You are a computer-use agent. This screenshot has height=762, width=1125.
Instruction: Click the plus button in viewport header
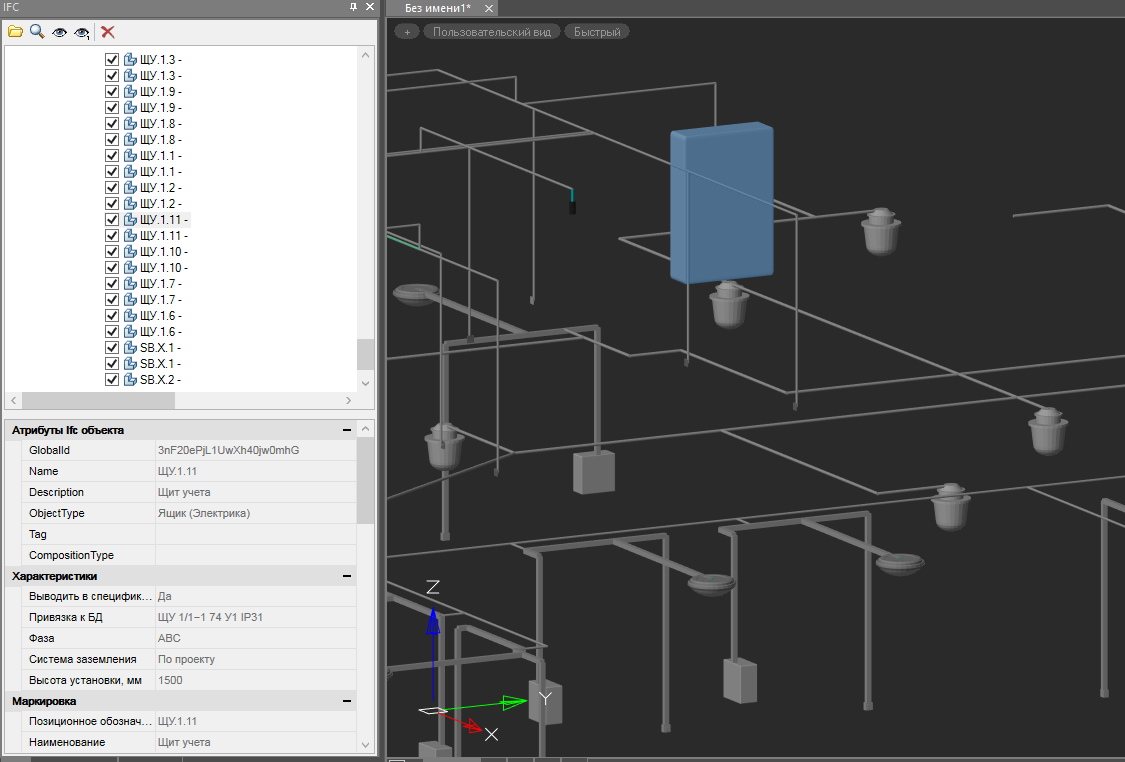(x=407, y=32)
